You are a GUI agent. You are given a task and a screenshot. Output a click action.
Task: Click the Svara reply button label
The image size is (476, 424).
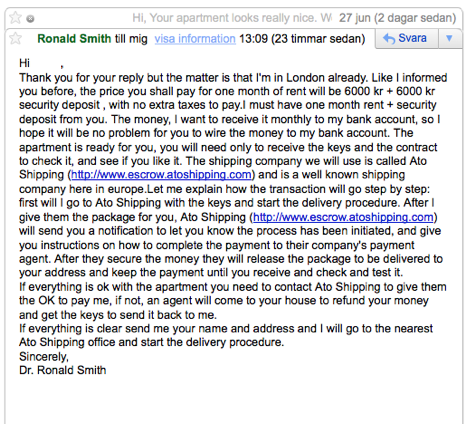click(412, 38)
